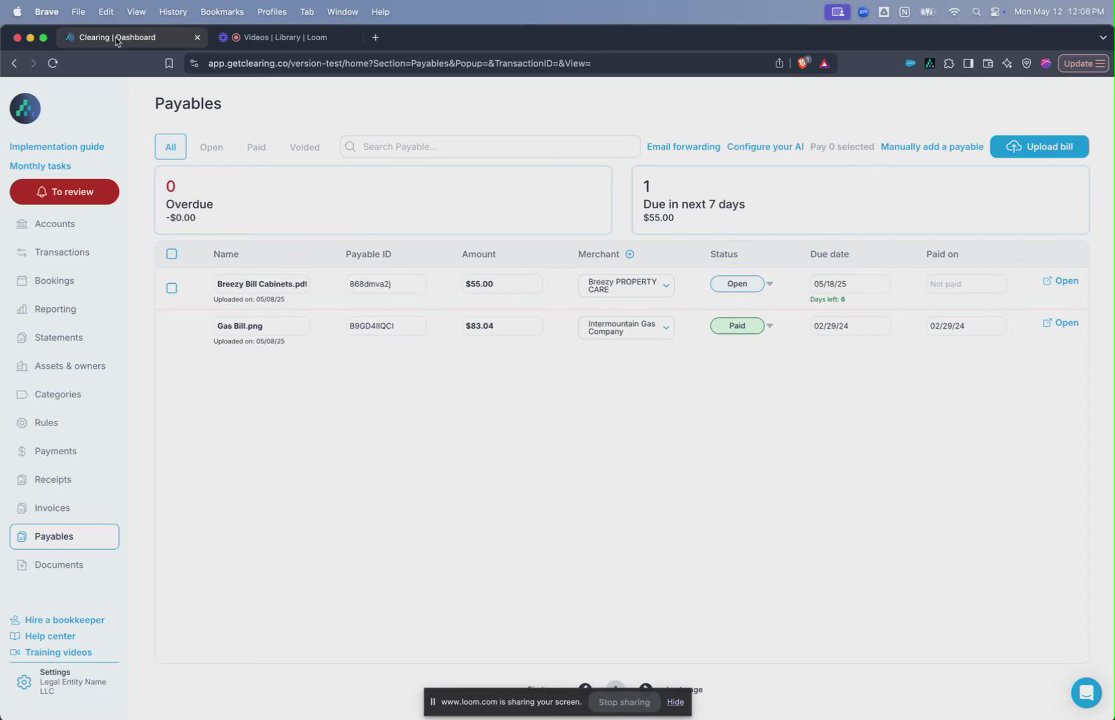Select all payables with header checkbox
Screen dimensions: 1115x720
click(171, 254)
